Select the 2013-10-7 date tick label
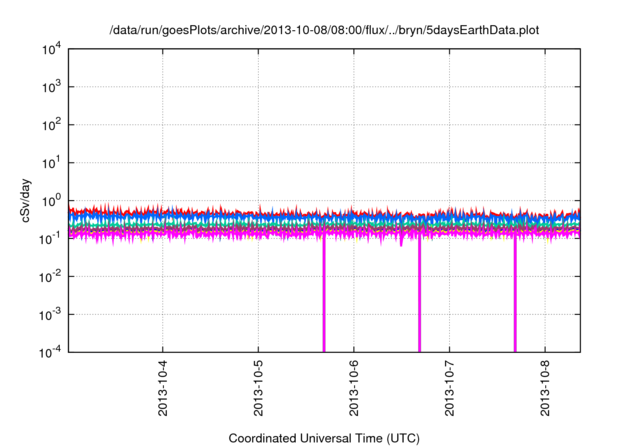640x448 pixels. coord(449,388)
